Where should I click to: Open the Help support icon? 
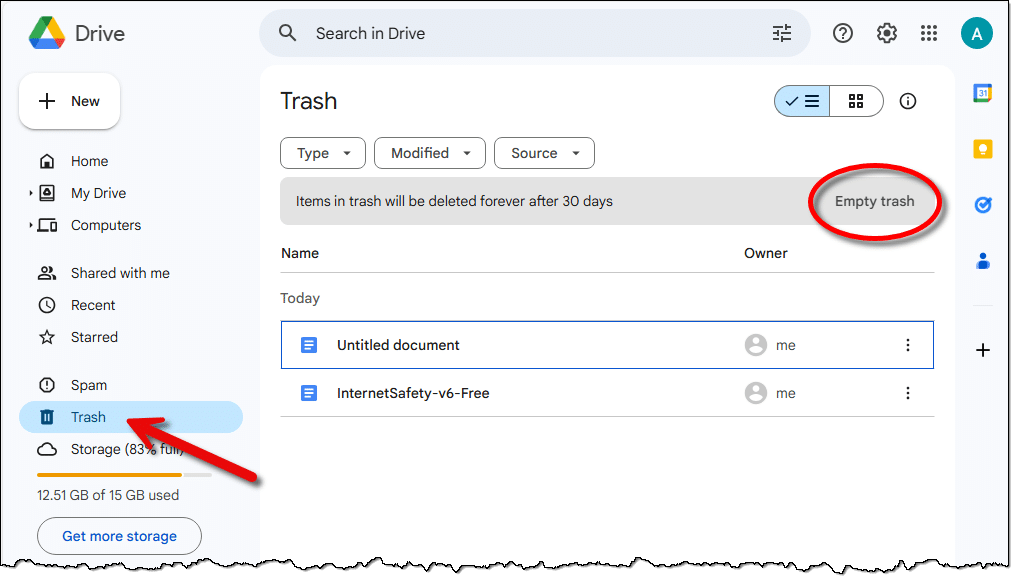(843, 33)
